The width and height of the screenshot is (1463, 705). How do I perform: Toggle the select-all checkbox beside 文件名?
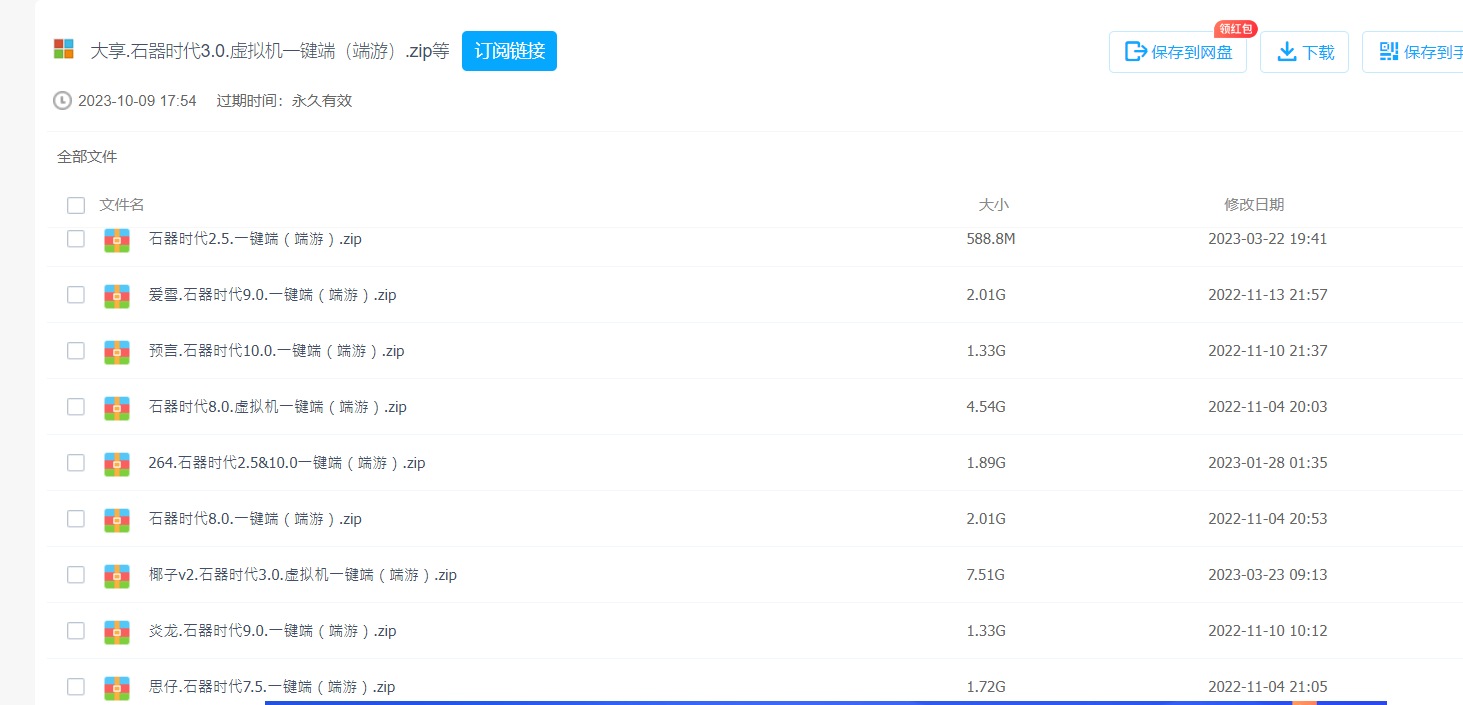click(76, 205)
